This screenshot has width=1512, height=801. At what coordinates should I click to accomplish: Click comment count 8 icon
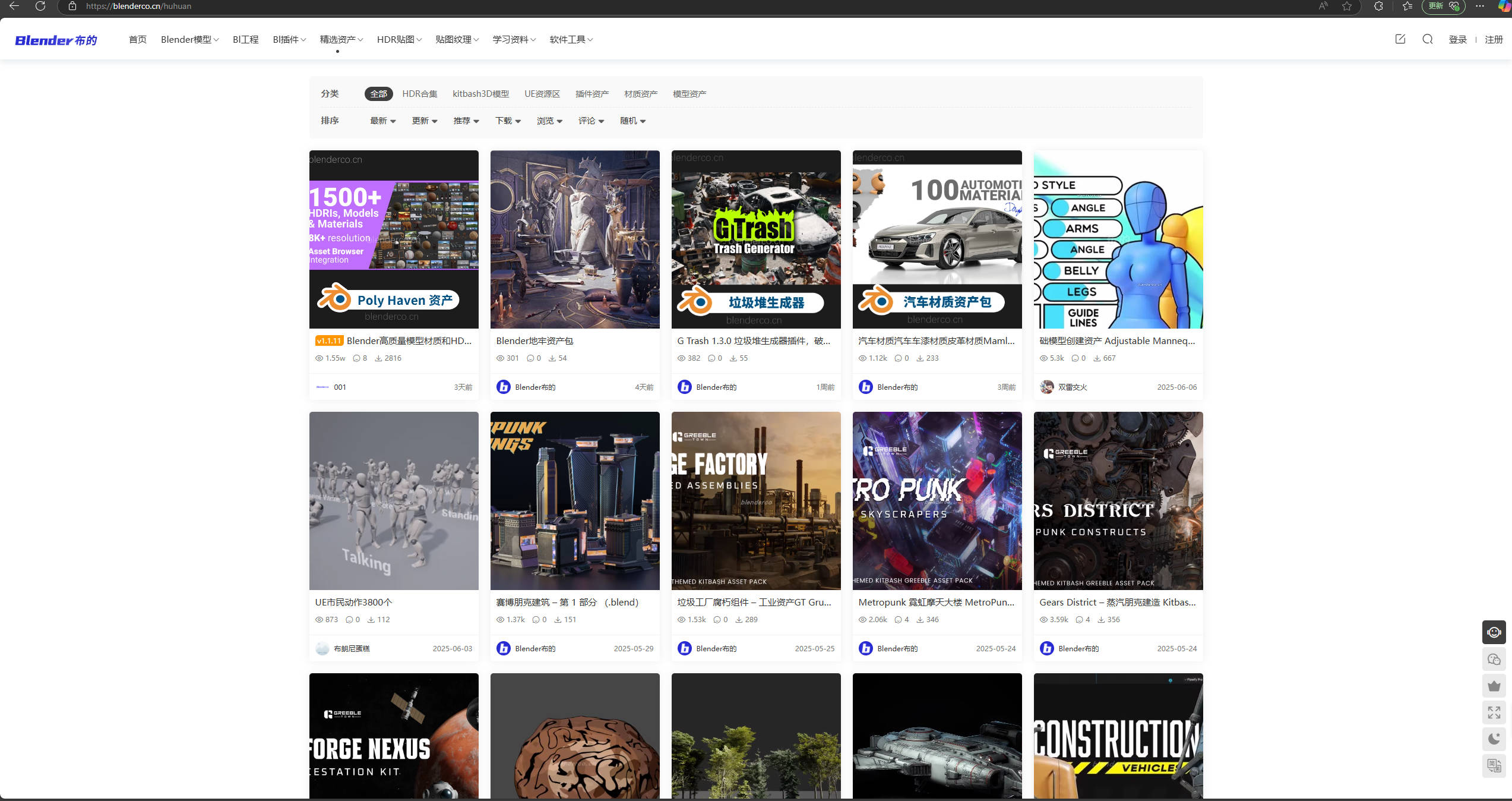click(x=356, y=358)
